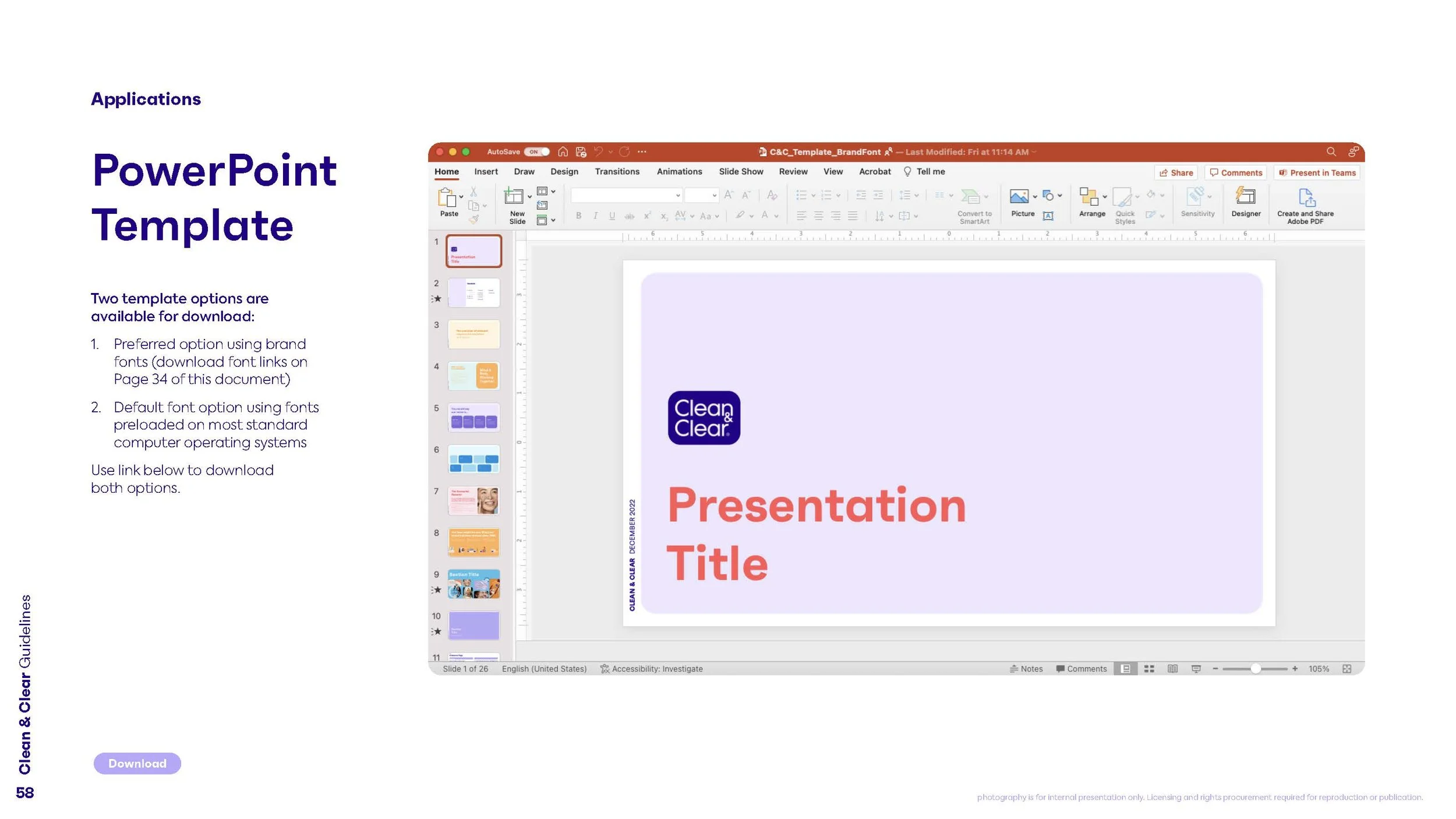Insert a New Slide
Screen dimensions: 1456x819
point(514,197)
